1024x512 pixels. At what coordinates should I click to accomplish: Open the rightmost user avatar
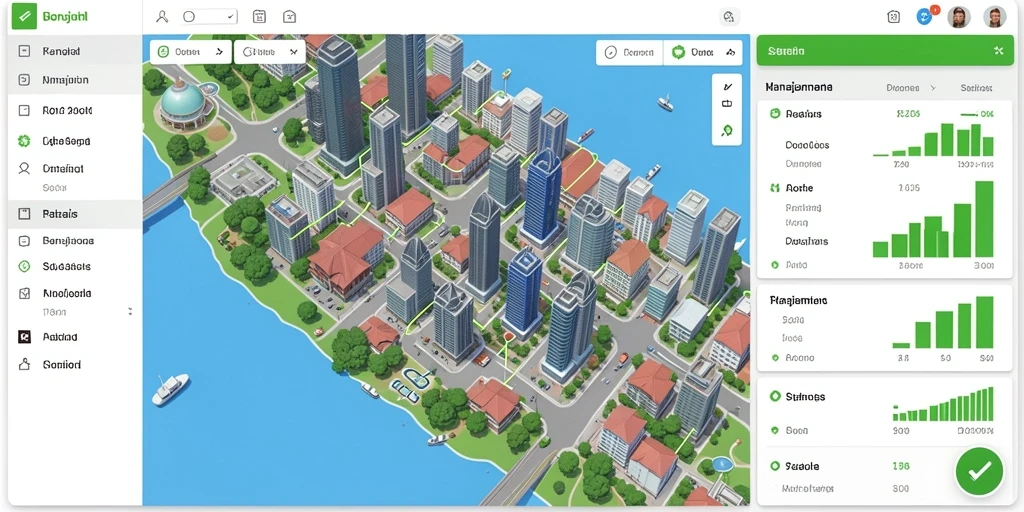[x=995, y=16]
